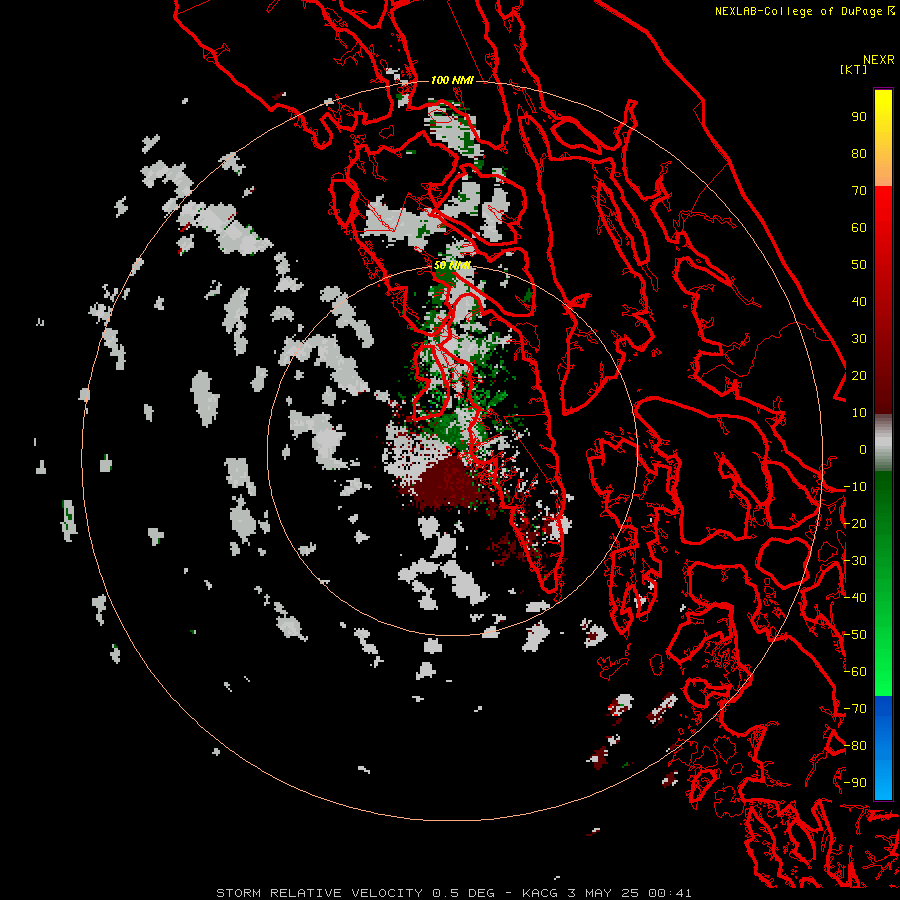Click the 90 value on the velocity scale
This screenshot has width=900, height=900.
pyautogui.click(x=859, y=117)
